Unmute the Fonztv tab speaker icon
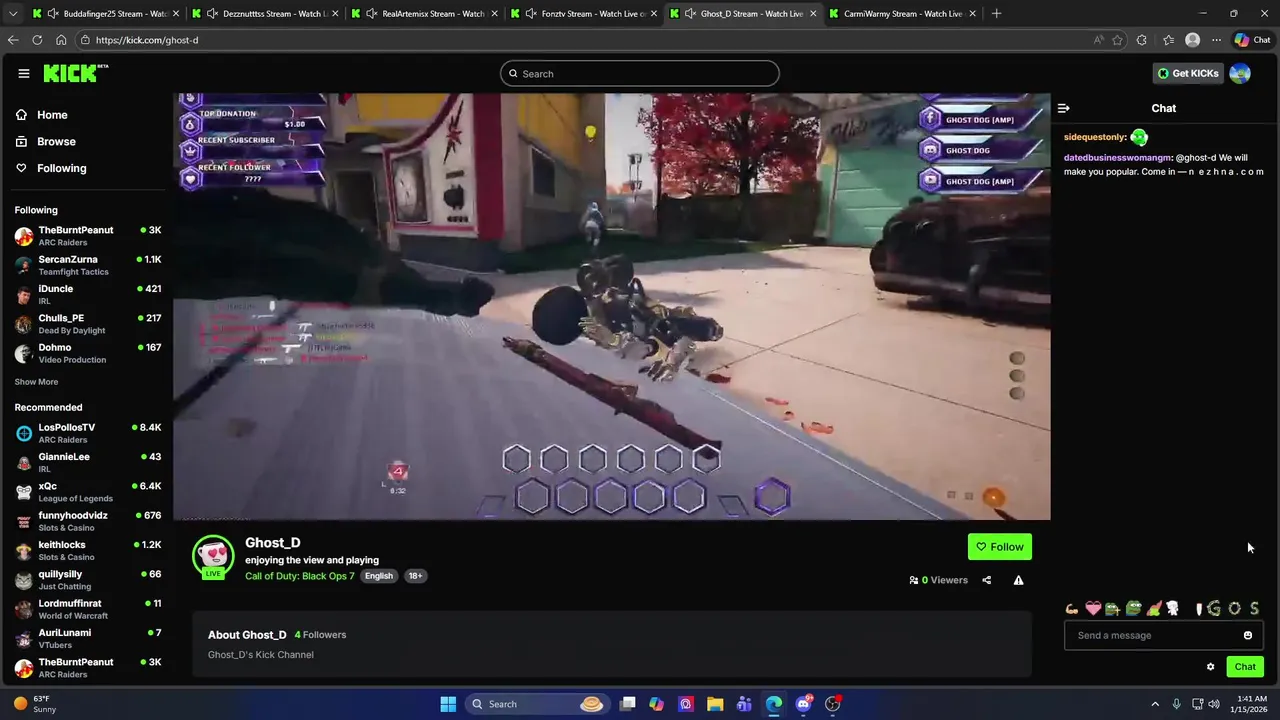1280x720 pixels. (531, 14)
